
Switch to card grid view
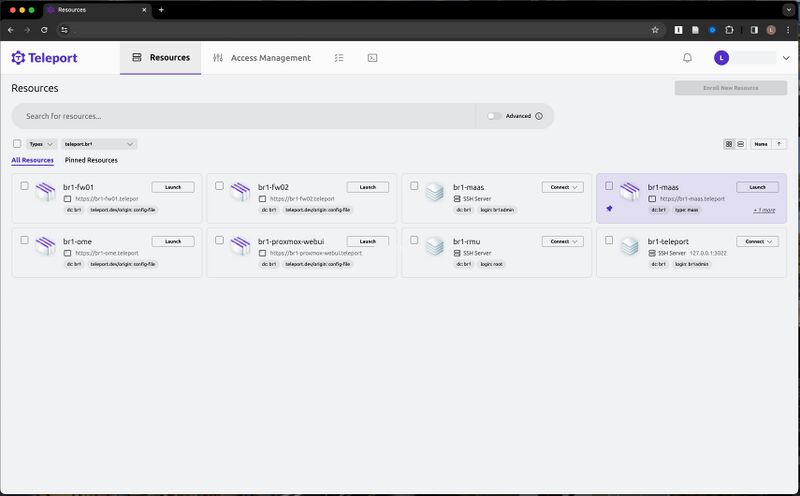pyautogui.click(x=729, y=144)
